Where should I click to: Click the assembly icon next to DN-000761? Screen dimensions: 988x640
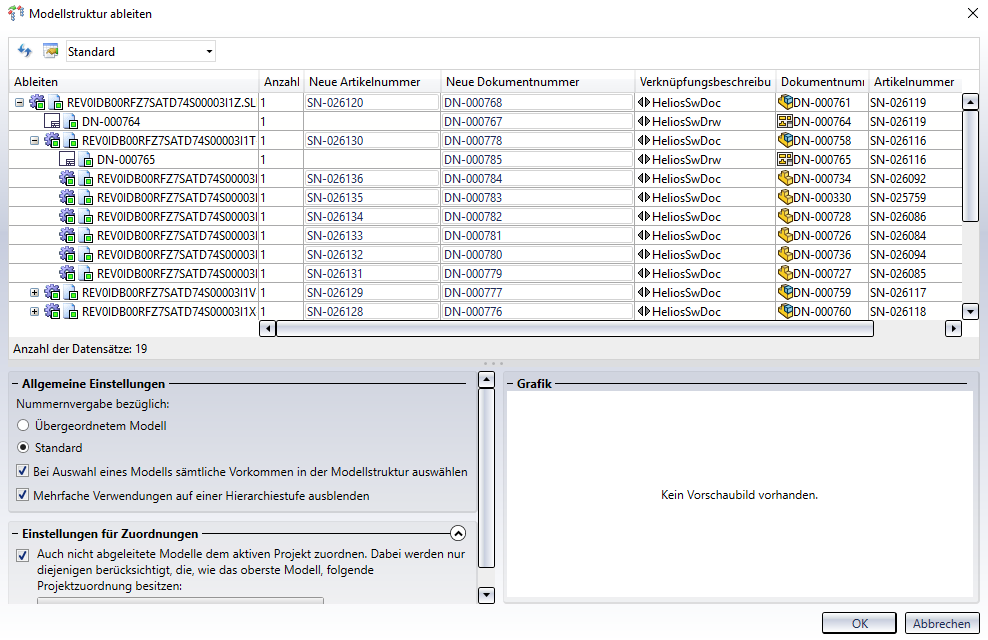pyautogui.click(x=785, y=102)
